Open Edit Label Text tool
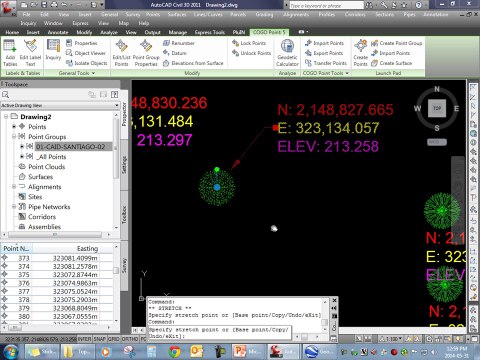This screenshot has height=360, width=480. point(30,53)
